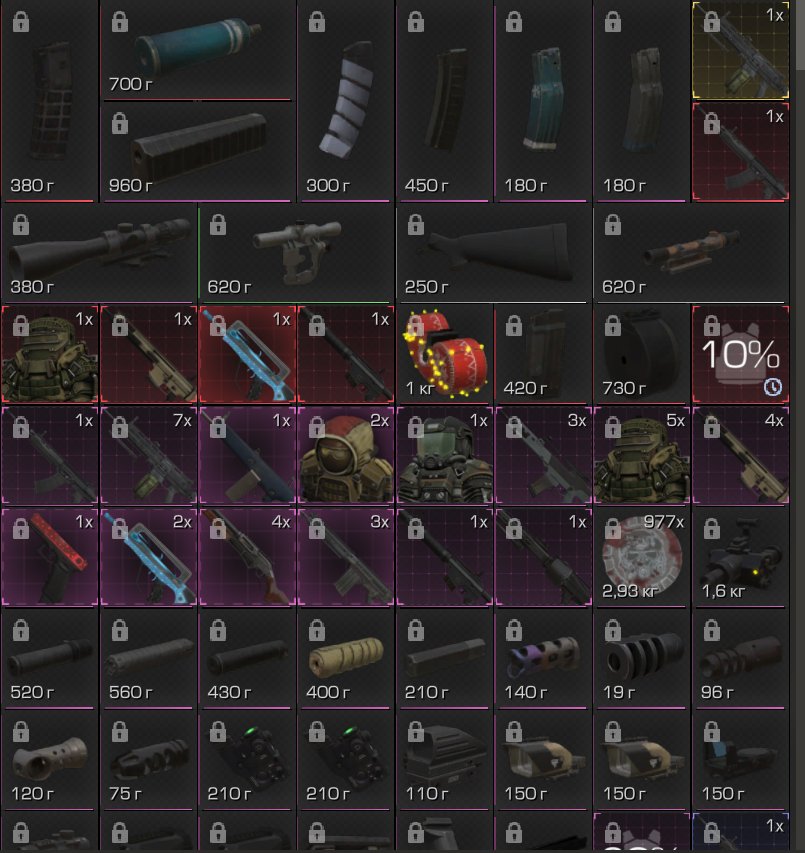Screen dimensions: 805x853
Task: Select the red-hooded armor suit 2x
Action: click(x=345, y=455)
